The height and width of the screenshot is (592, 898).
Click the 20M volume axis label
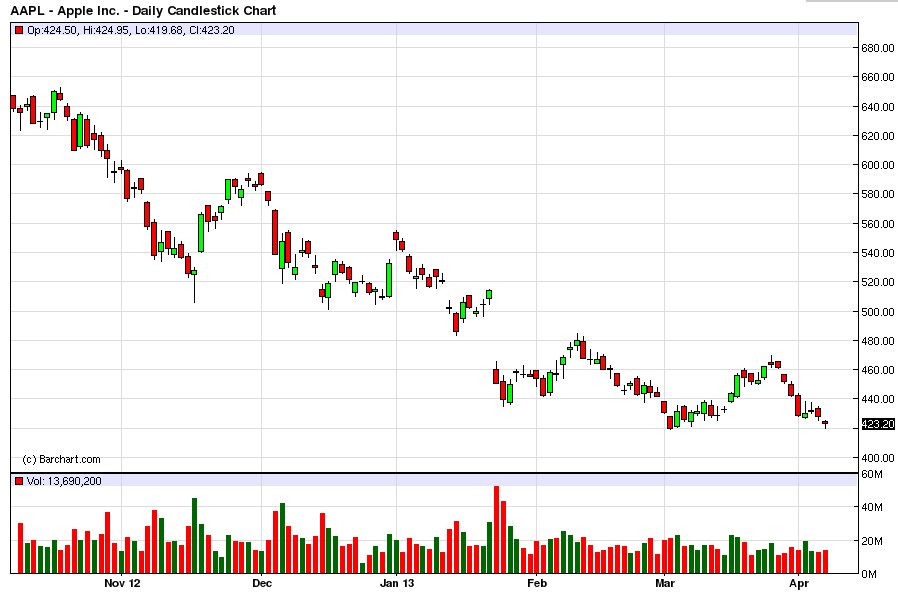(872, 541)
